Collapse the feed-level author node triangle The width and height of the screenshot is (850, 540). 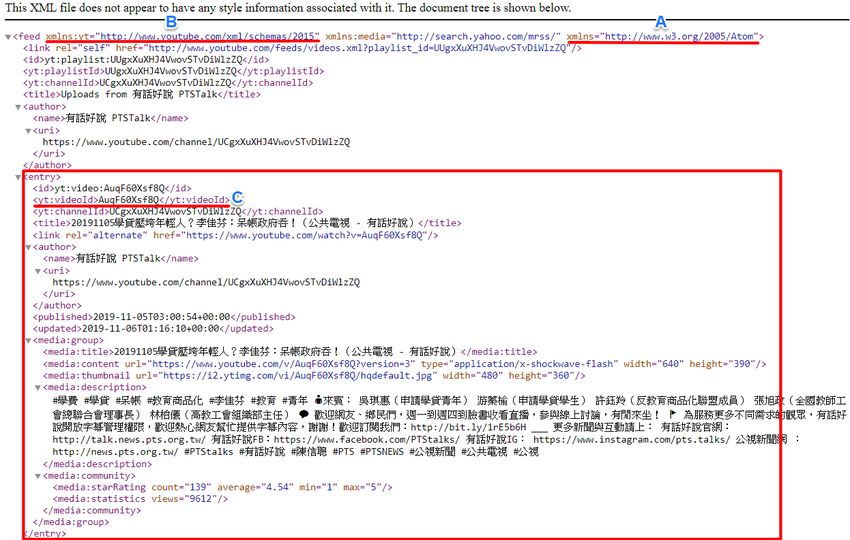18,107
